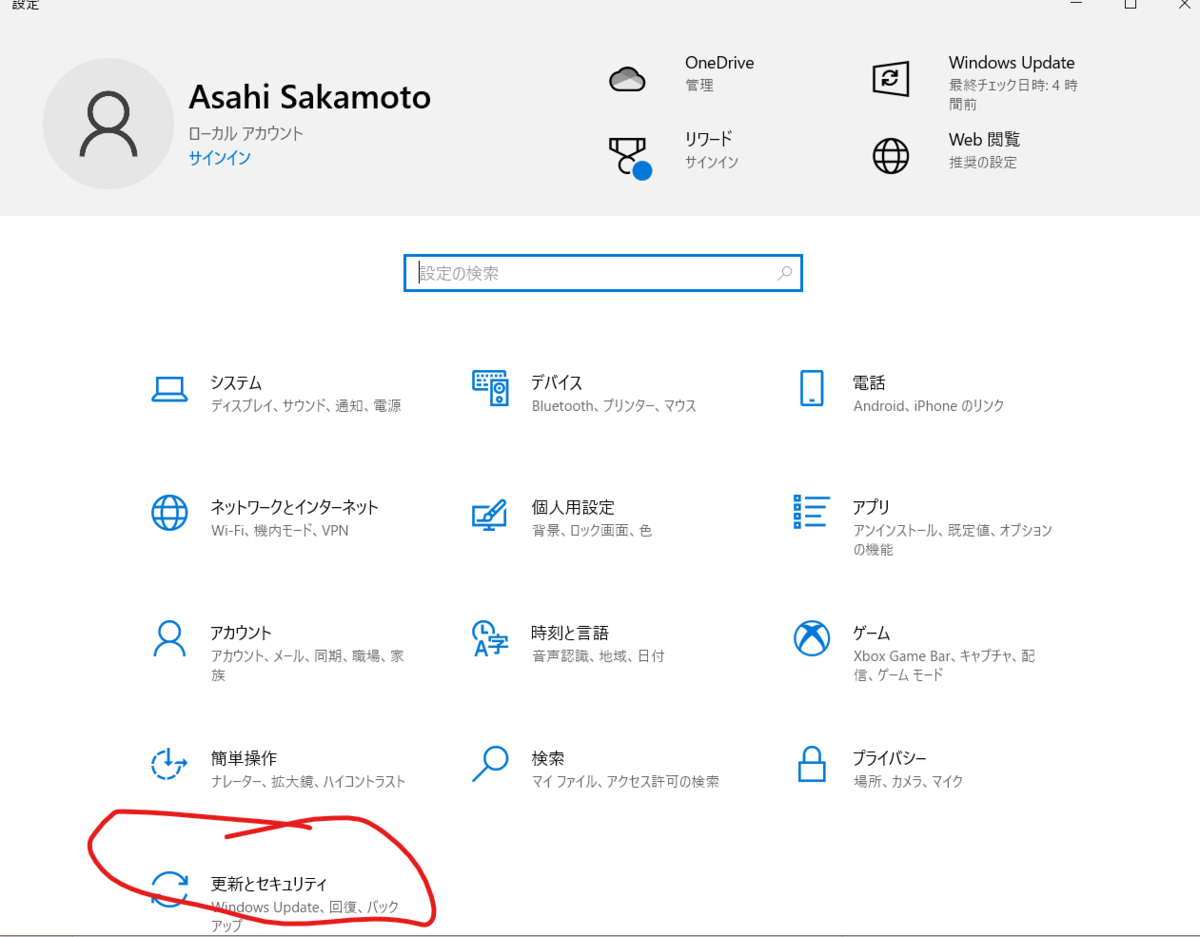Open the デバイス keyboard and speaker icon
This screenshot has height=937, width=1200.
pos(491,388)
